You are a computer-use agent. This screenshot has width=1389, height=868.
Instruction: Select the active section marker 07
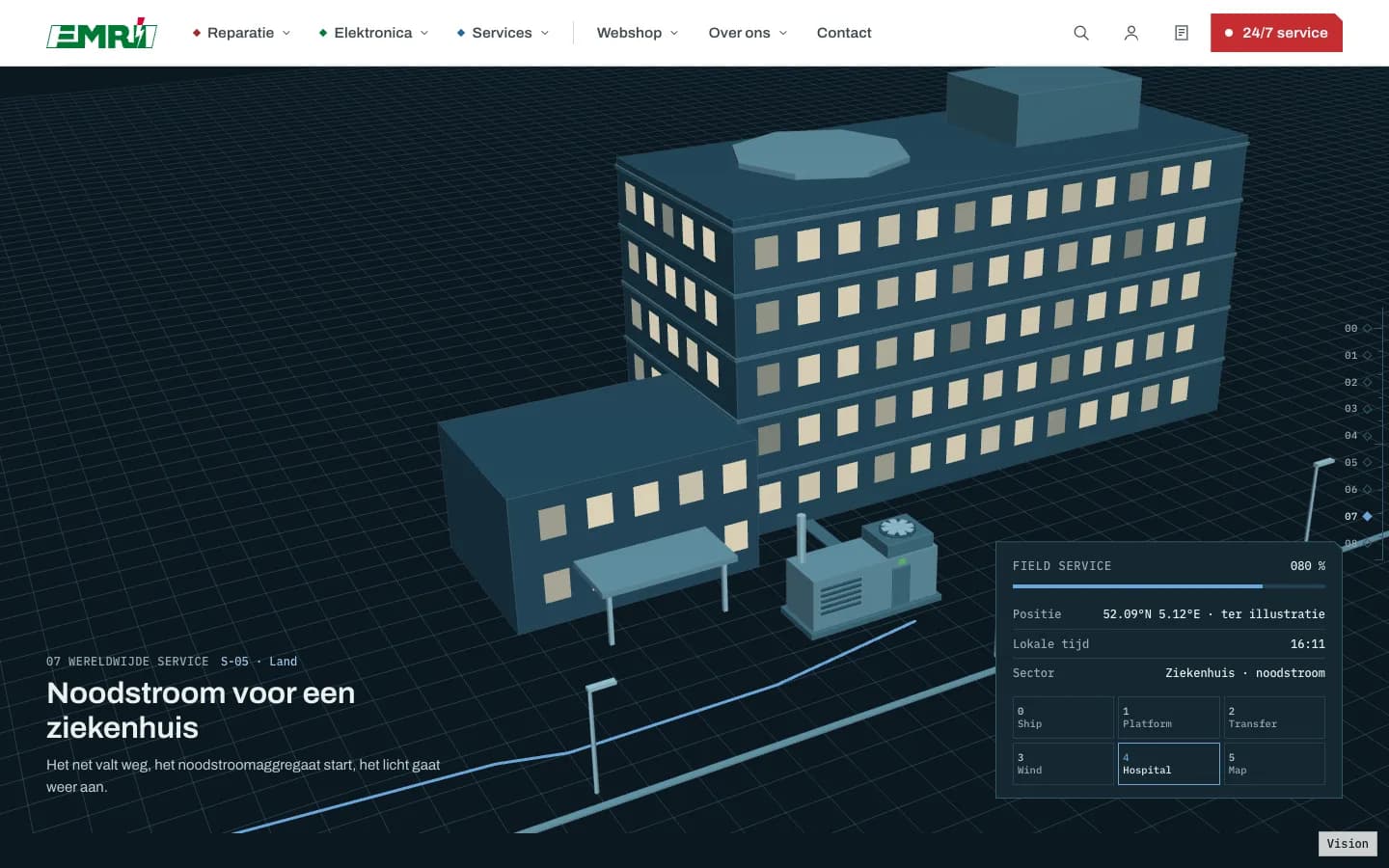(1358, 517)
